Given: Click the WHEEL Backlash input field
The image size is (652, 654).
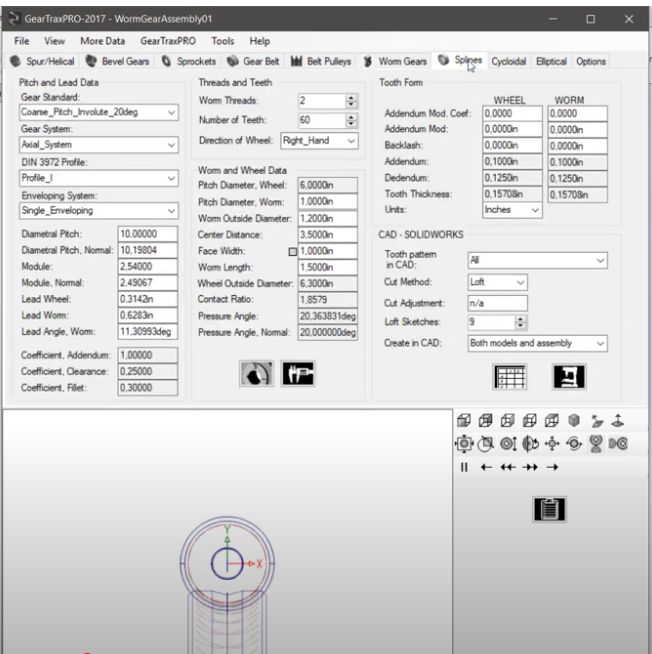Looking at the screenshot, I should click(x=512, y=146).
